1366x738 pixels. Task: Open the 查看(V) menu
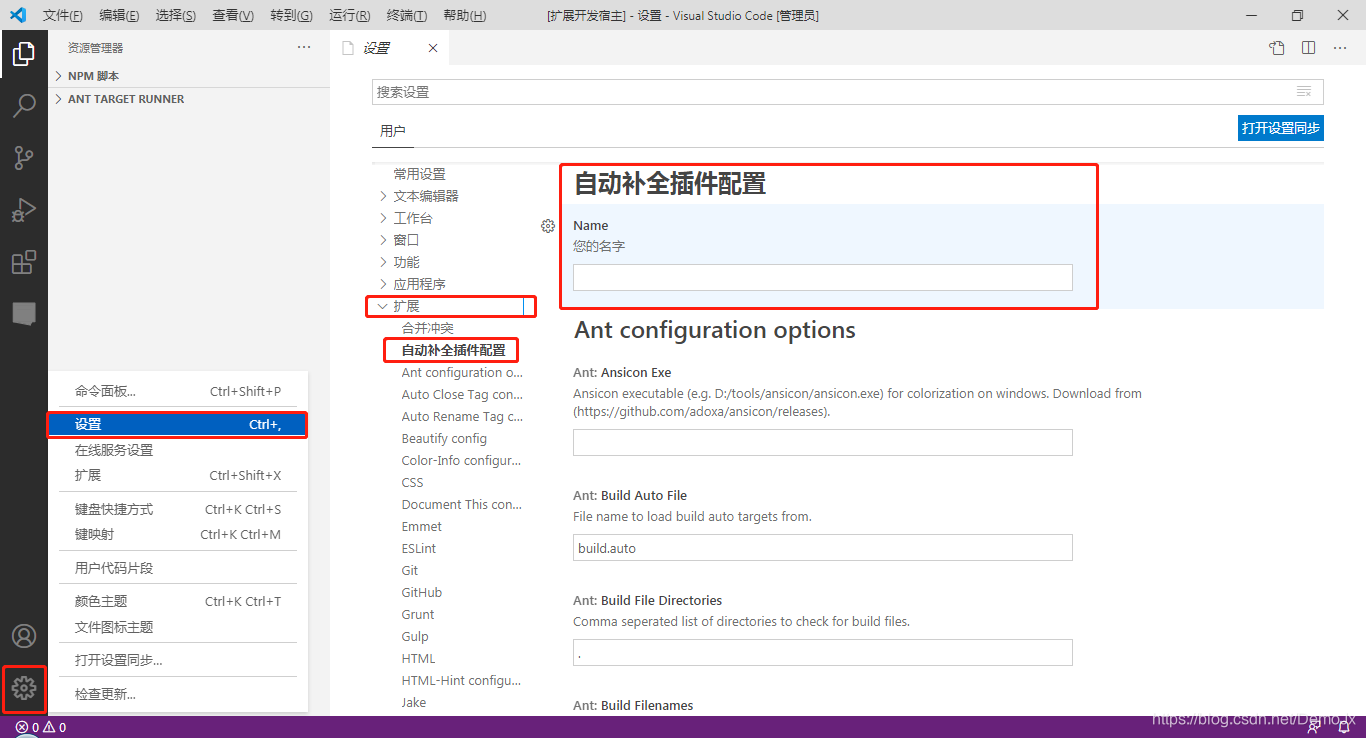click(x=233, y=16)
